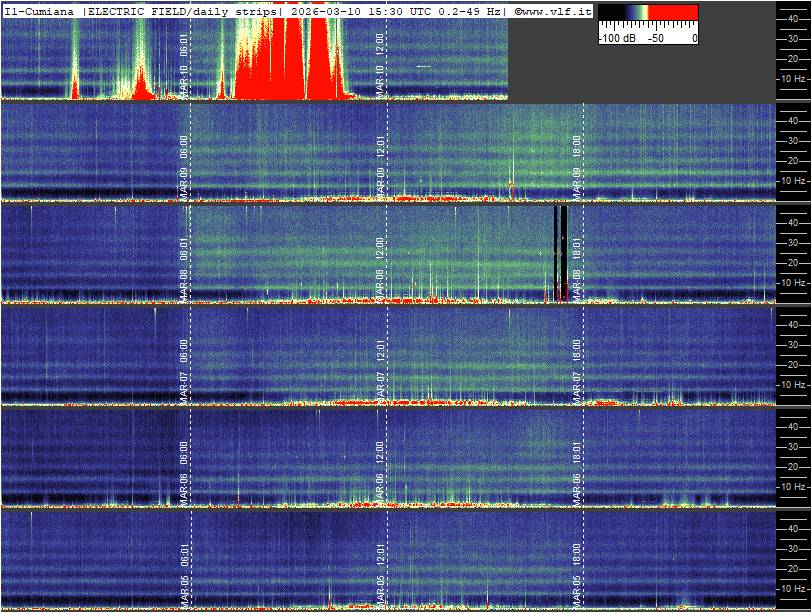Click the 10 Hz axis label on top strip
812x613 pixels.
[x=793, y=78]
